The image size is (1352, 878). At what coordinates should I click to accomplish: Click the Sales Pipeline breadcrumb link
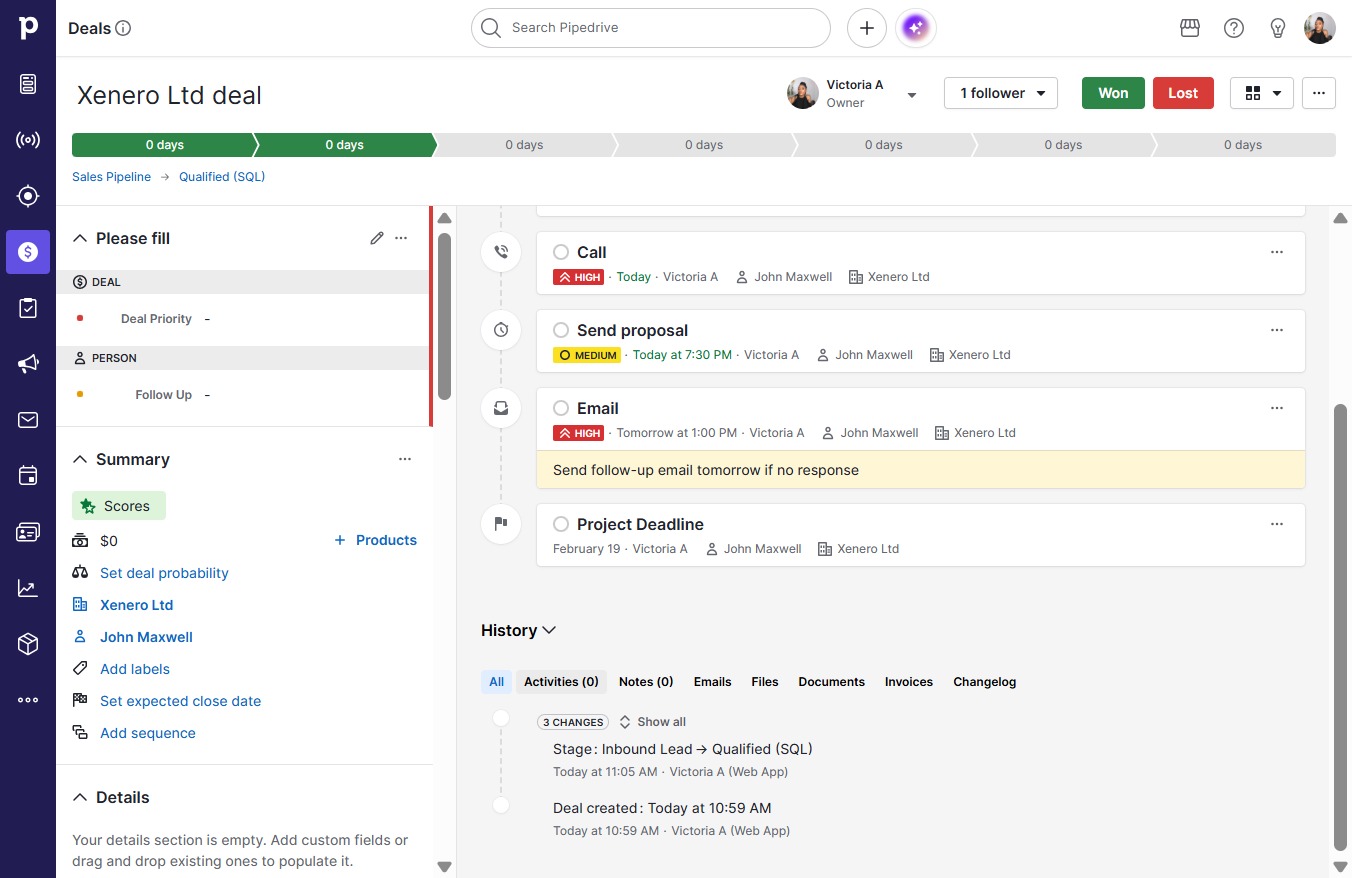111,177
